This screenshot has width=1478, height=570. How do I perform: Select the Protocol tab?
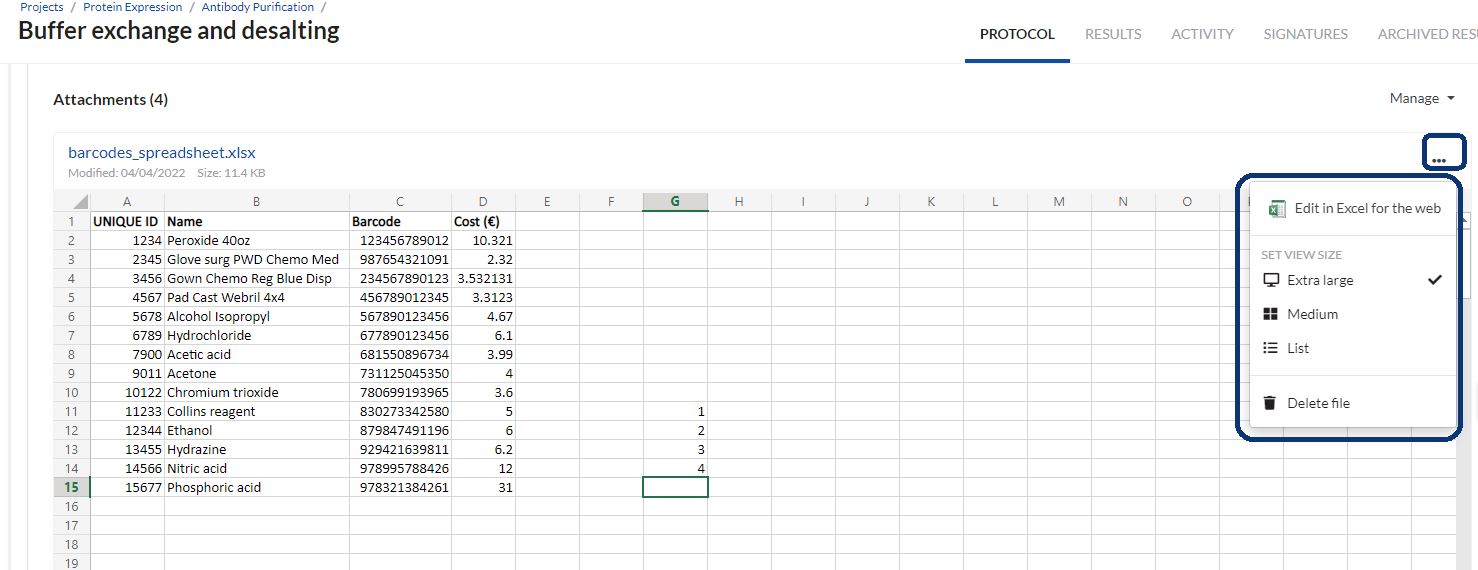coord(1017,34)
